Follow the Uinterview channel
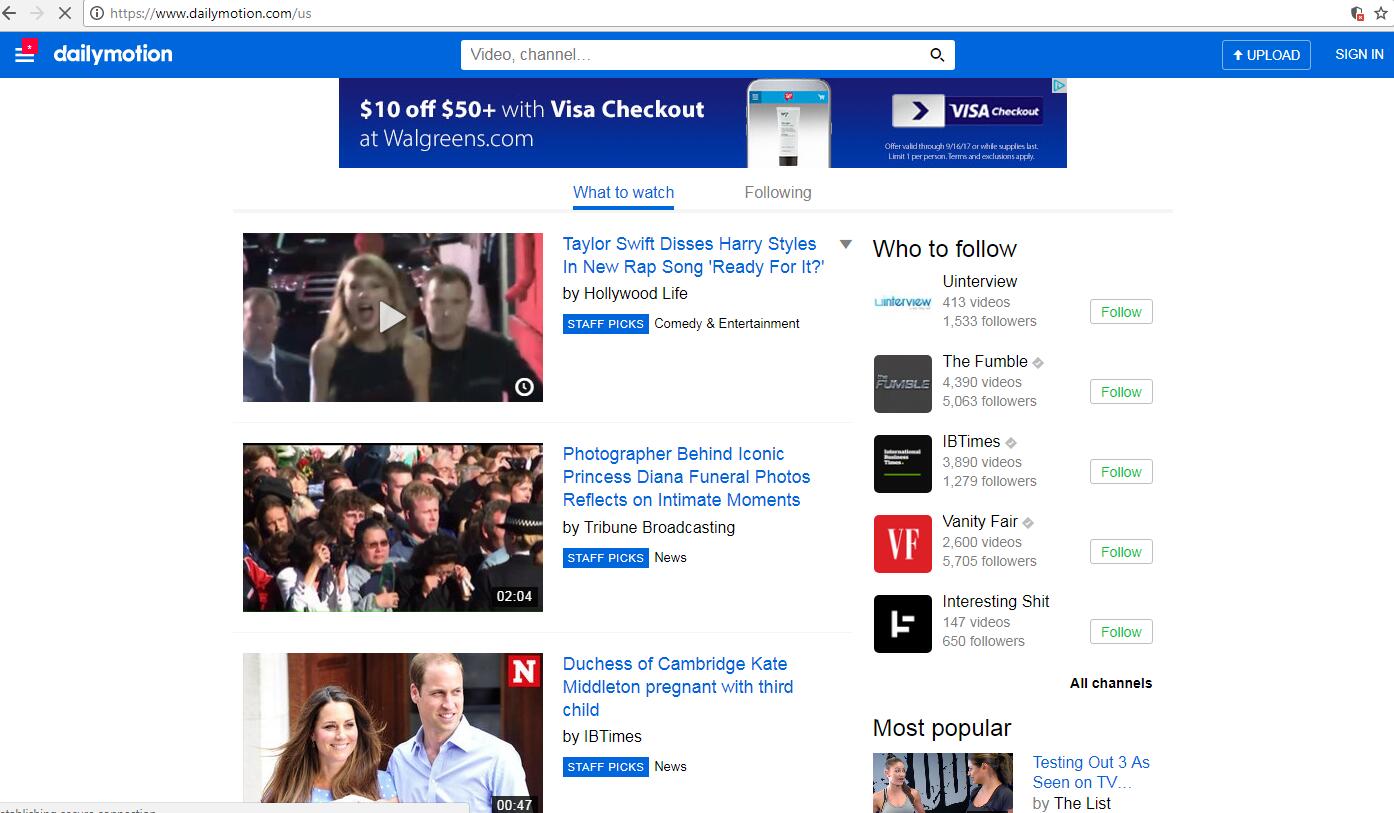 pos(1121,312)
